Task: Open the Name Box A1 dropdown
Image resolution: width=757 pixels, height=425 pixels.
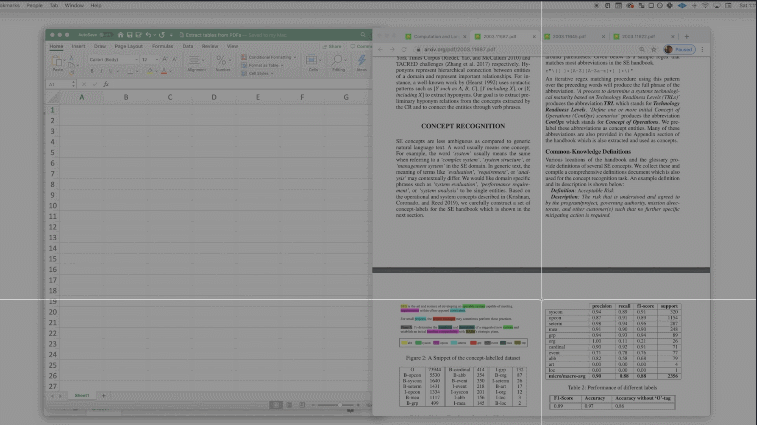Action: (73, 84)
